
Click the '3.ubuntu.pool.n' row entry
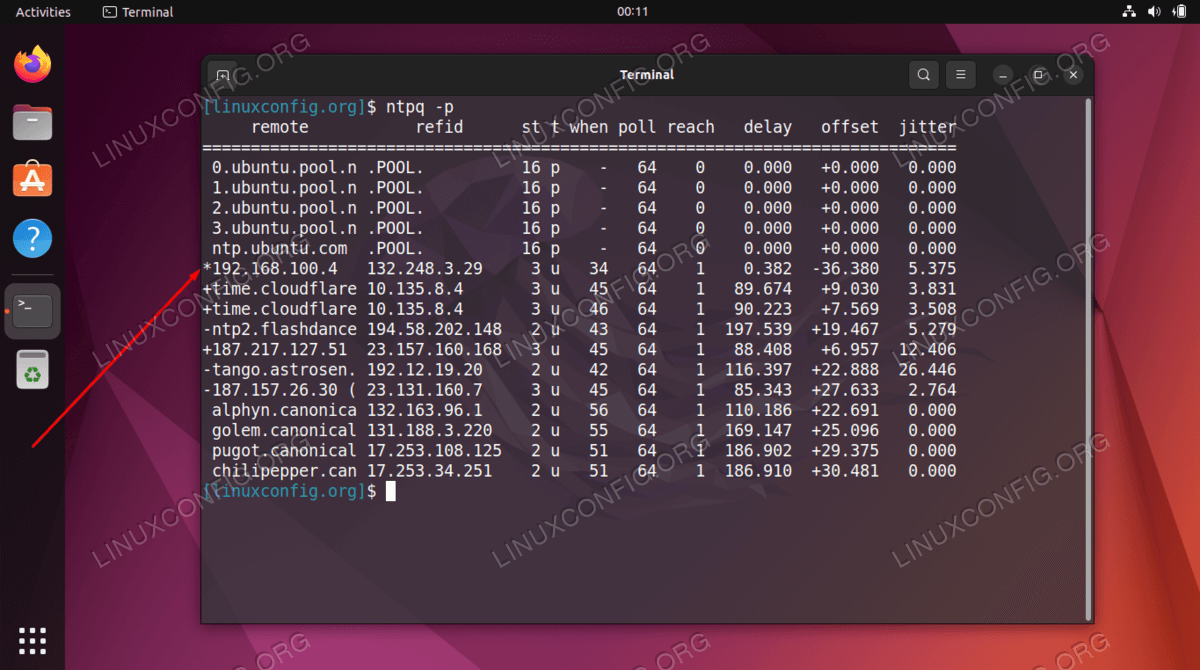pyautogui.click(x=284, y=228)
